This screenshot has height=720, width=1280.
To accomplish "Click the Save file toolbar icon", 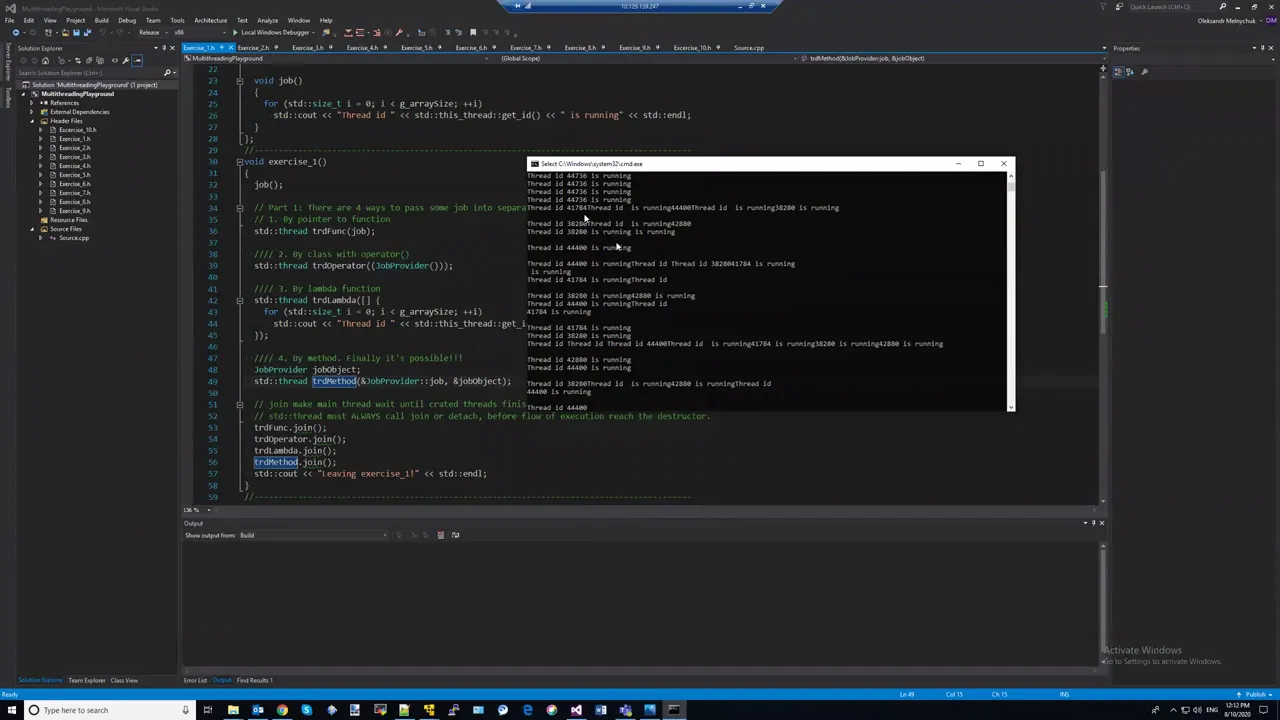I will [x=77, y=32].
